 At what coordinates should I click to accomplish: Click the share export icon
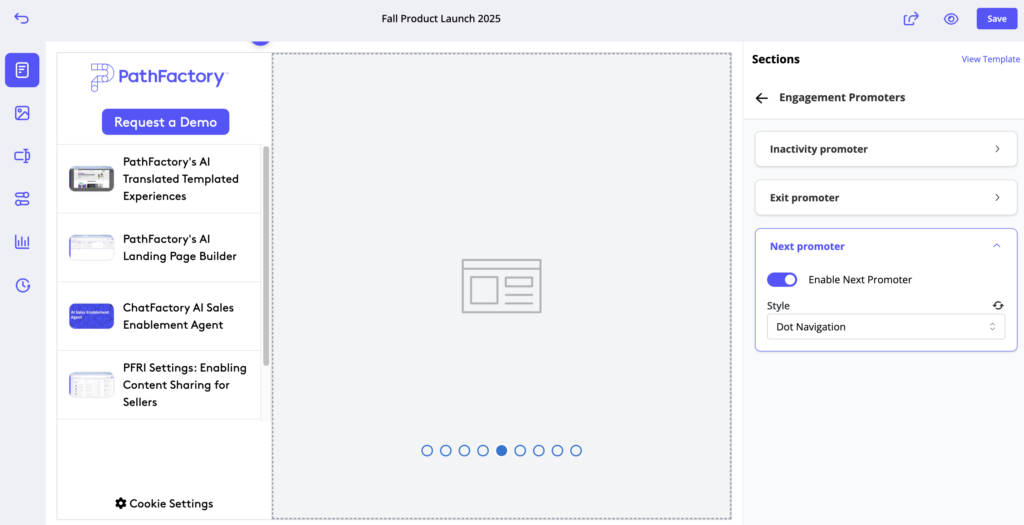[x=911, y=19]
